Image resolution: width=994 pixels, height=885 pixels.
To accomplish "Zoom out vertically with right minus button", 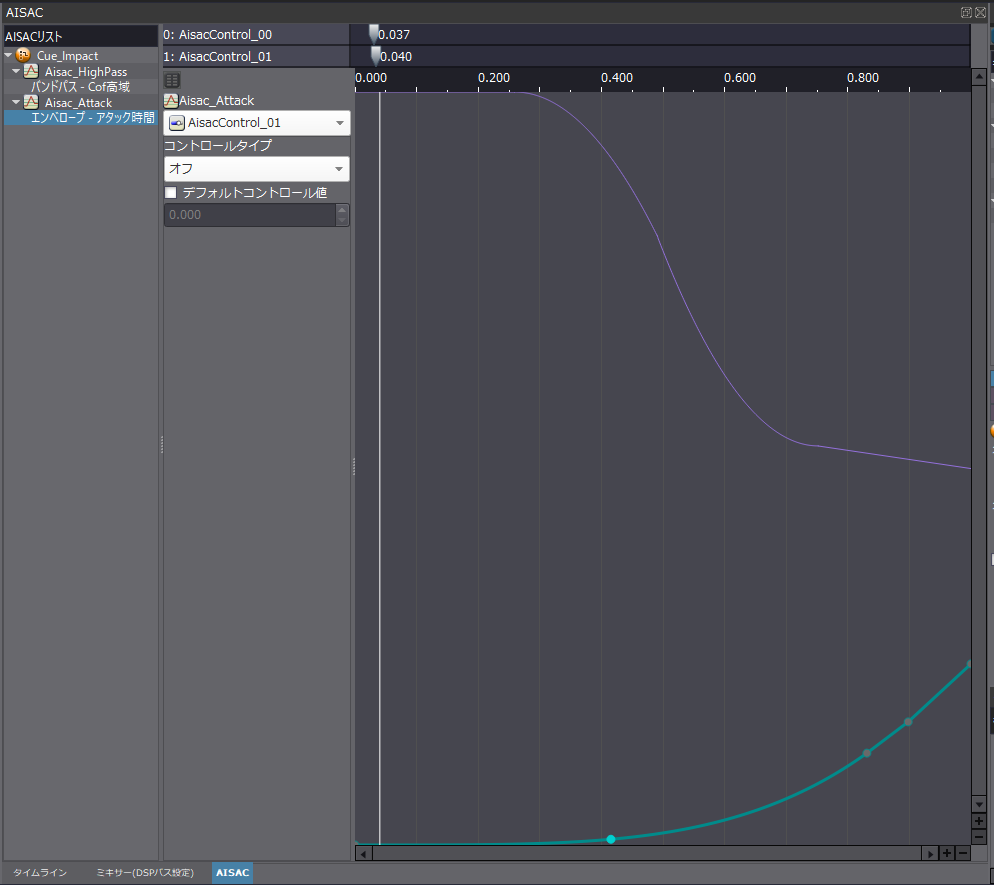I will [979, 837].
